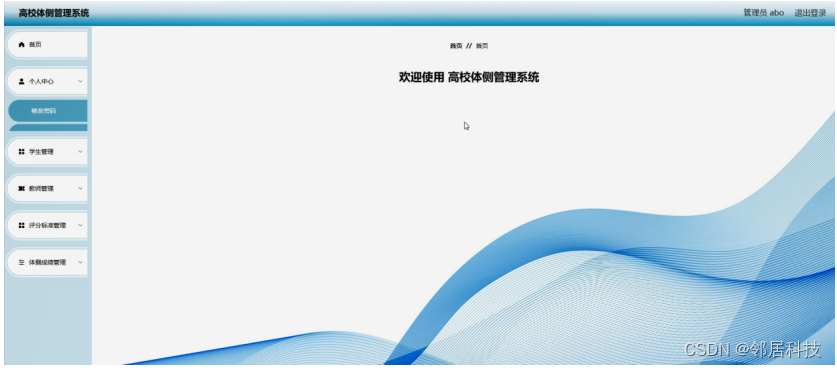Select the 个人中心 menu label
The image size is (837, 368).
[41, 82]
